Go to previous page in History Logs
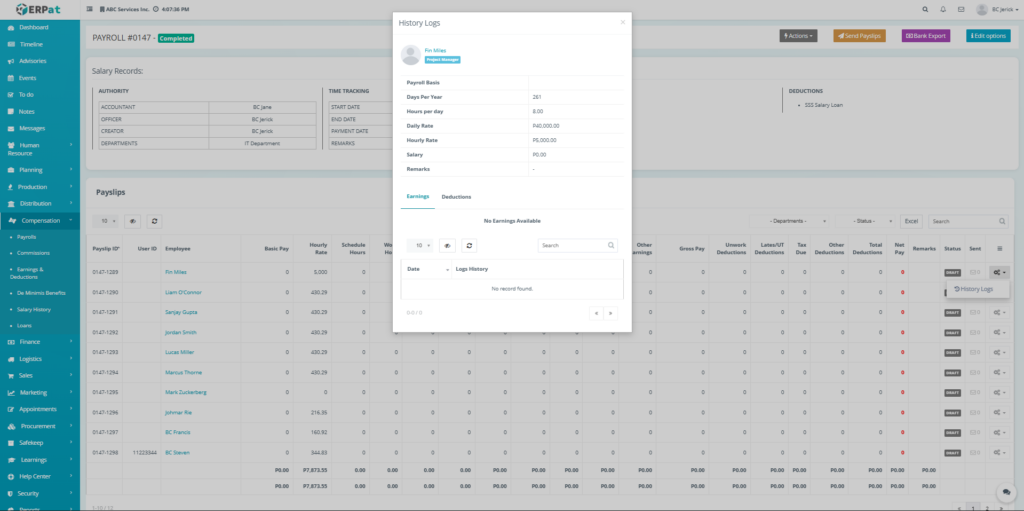1024x511 pixels. click(596, 313)
